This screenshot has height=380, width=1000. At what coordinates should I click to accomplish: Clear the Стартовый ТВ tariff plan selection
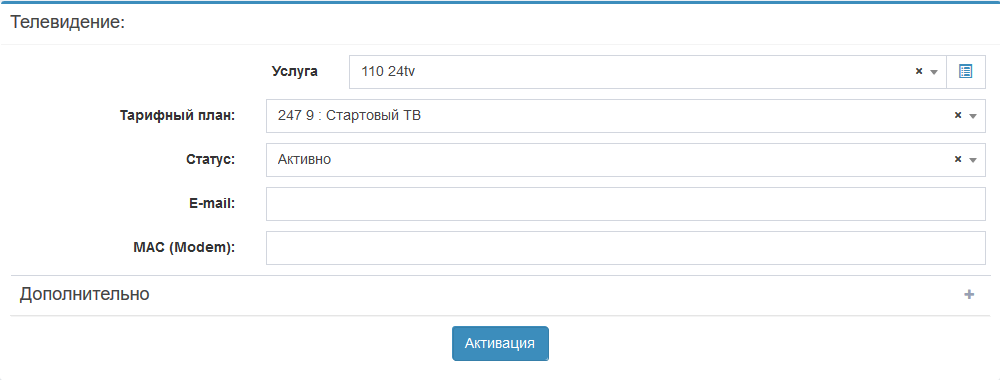[x=958, y=115]
